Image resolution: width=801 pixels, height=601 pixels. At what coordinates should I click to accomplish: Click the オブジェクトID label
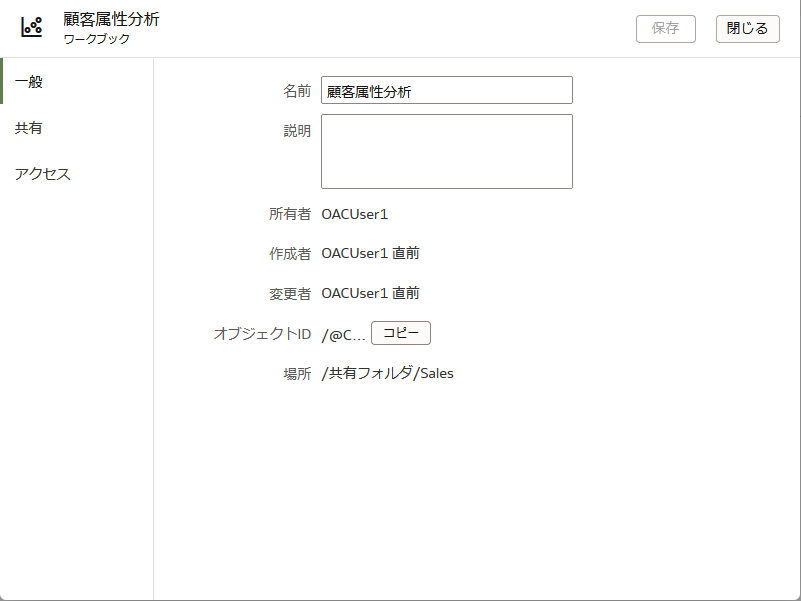(x=262, y=334)
